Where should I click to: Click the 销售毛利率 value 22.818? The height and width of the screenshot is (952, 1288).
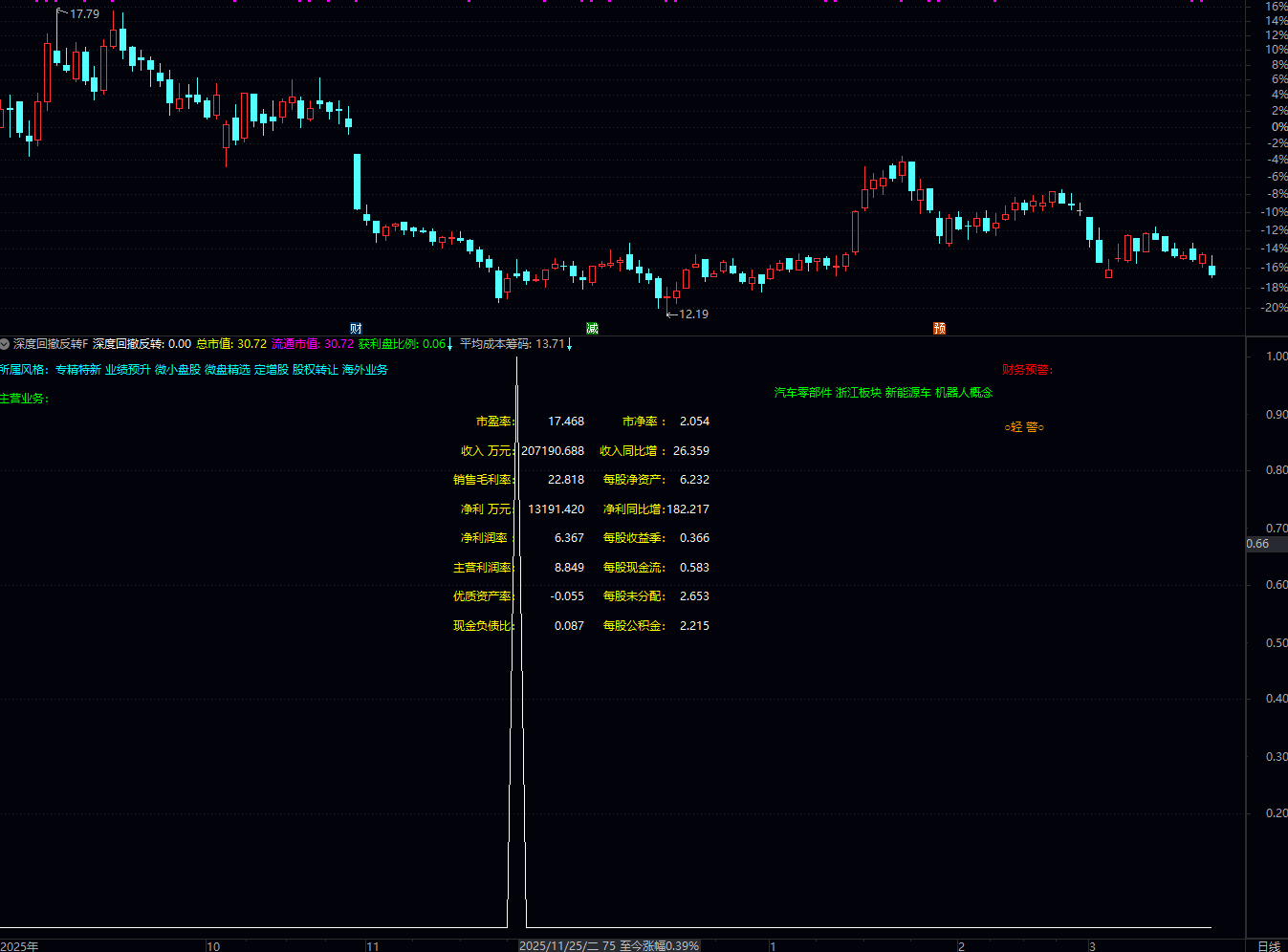coord(566,480)
